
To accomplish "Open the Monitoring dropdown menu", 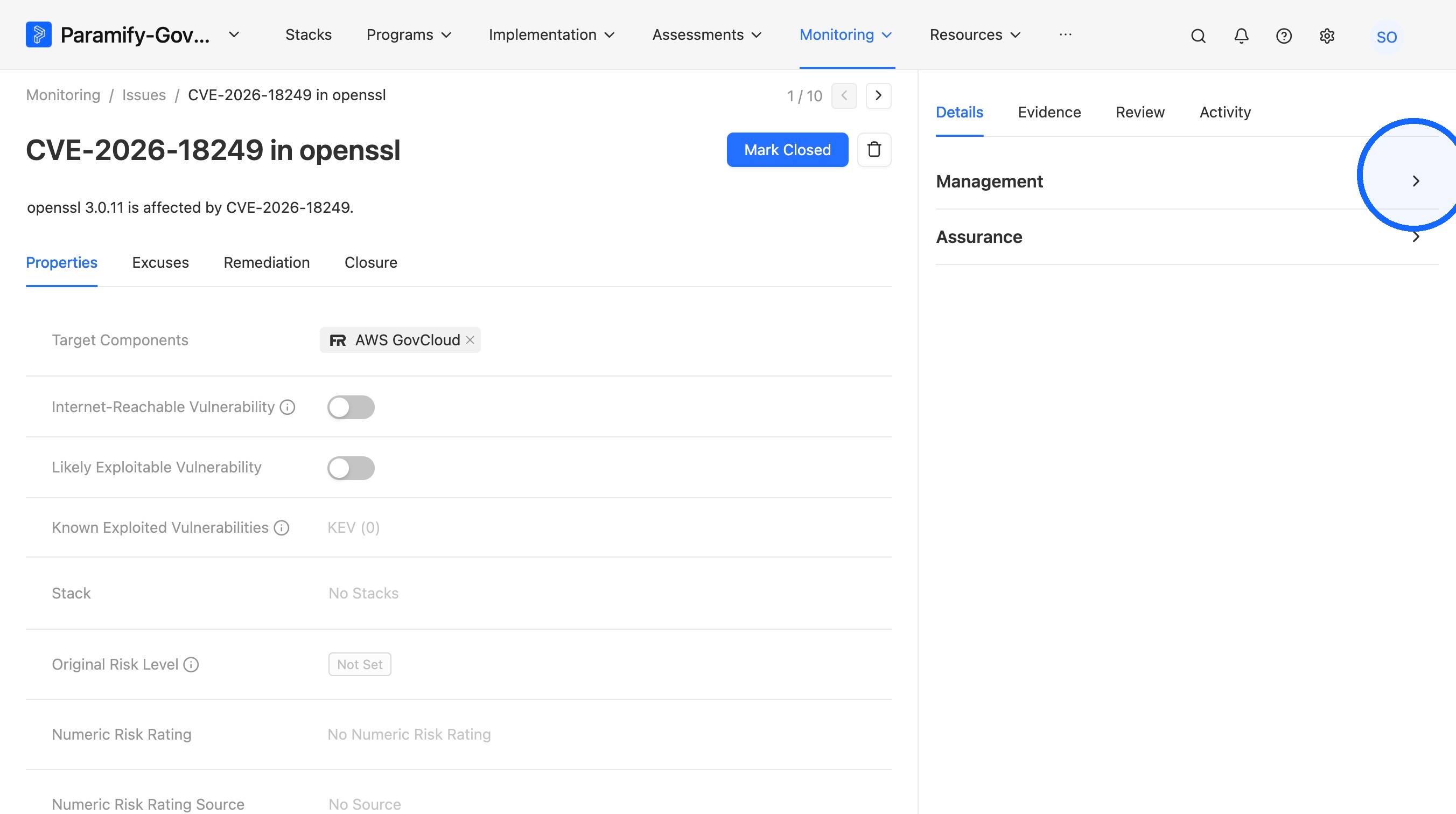I will point(846,34).
